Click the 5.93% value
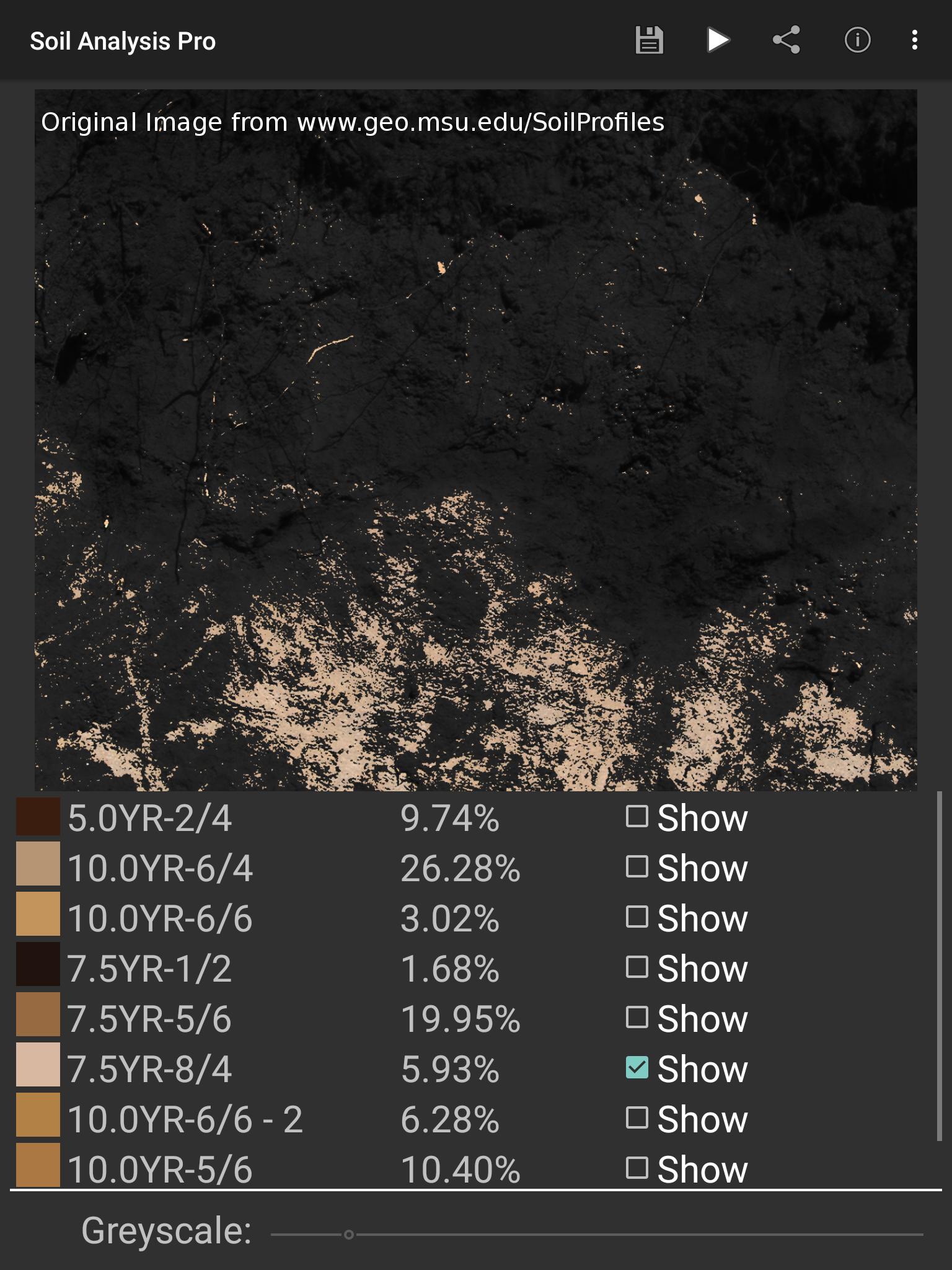 pyautogui.click(x=450, y=1069)
